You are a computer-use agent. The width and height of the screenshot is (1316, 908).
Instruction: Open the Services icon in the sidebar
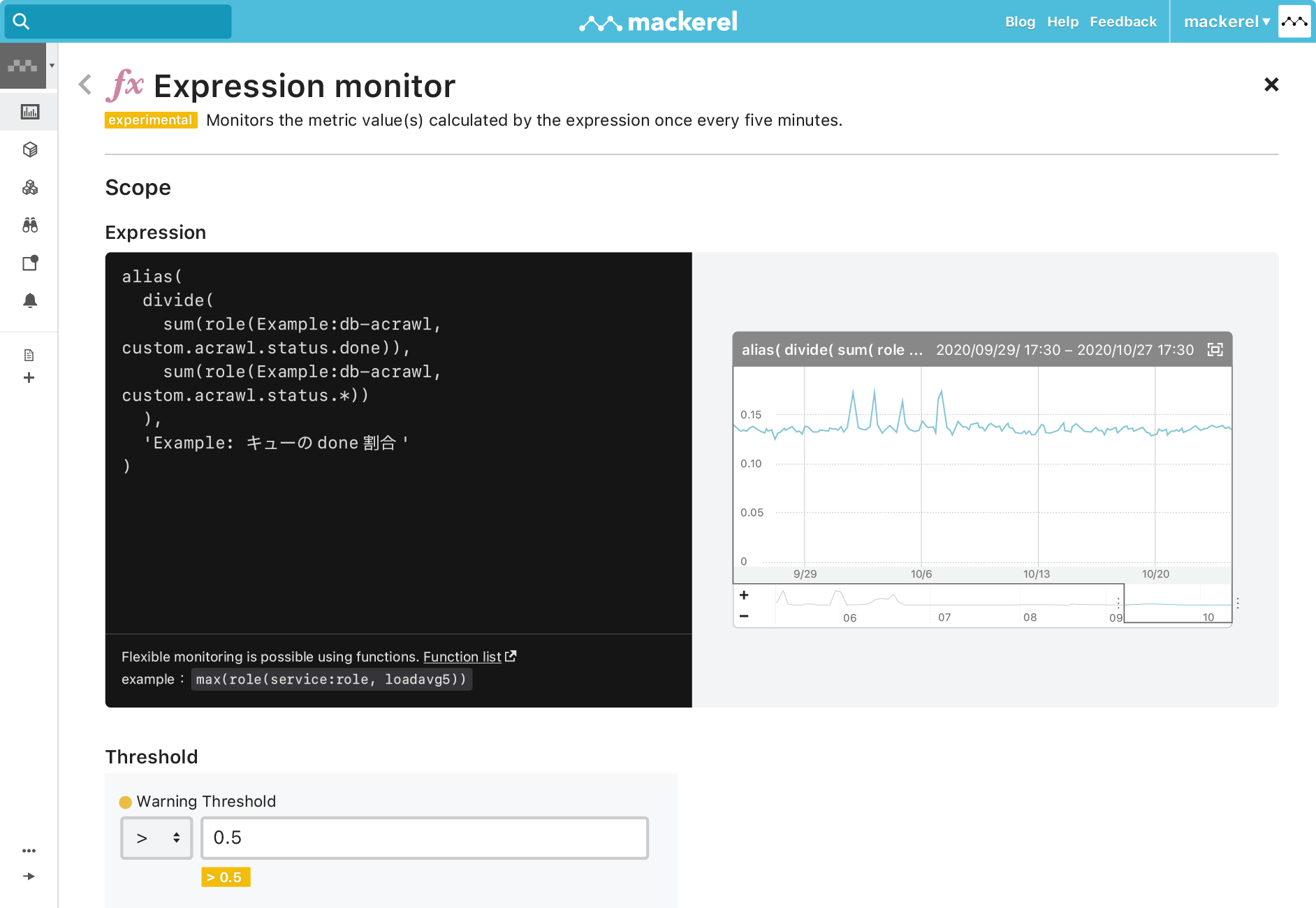29,187
